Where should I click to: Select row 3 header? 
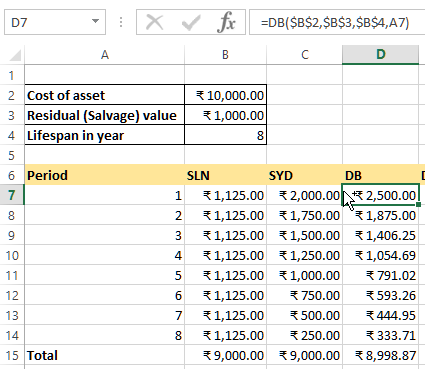[x=12, y=115]
